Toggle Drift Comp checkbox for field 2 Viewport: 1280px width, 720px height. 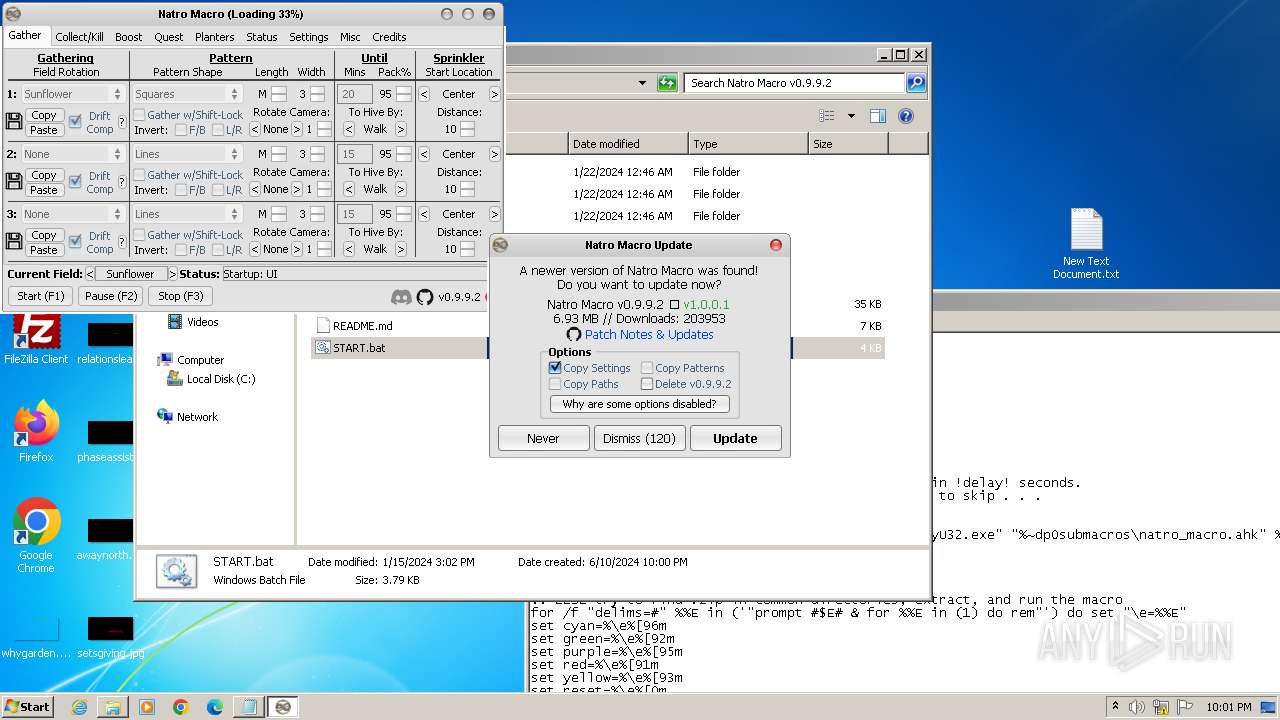[x=75, y=182]
